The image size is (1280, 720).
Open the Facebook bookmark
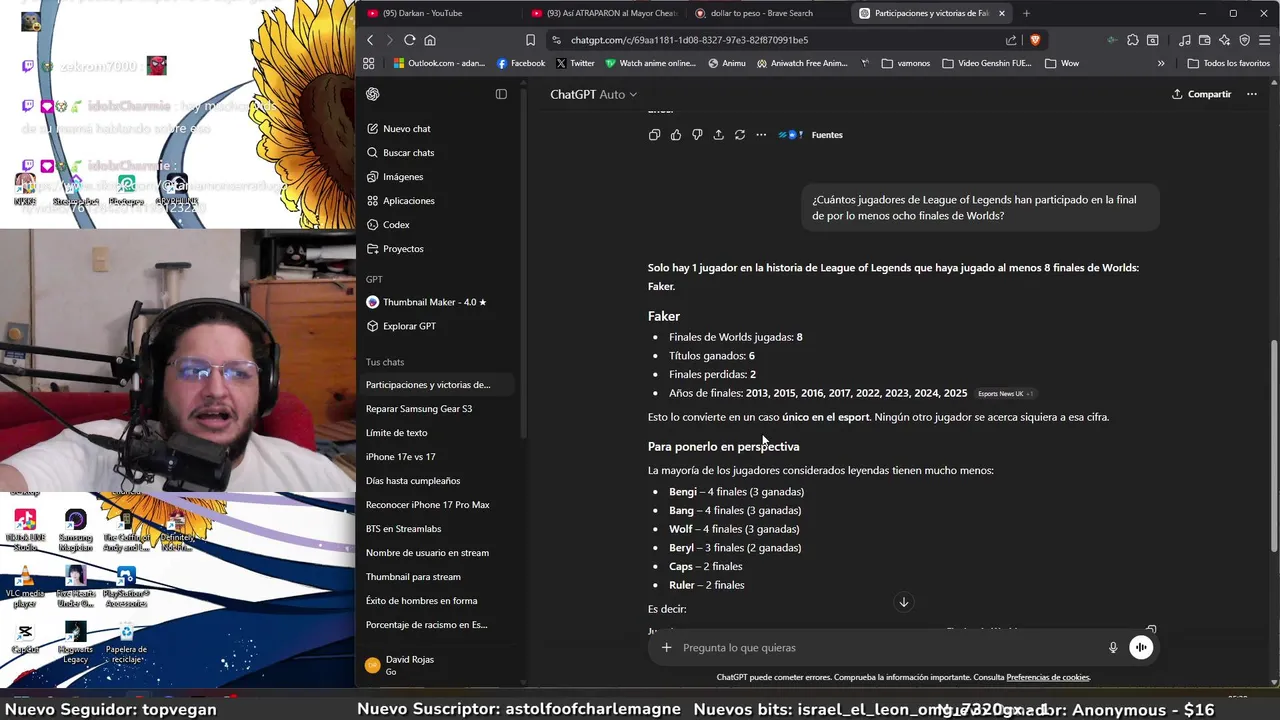click(x=521, y=63)
